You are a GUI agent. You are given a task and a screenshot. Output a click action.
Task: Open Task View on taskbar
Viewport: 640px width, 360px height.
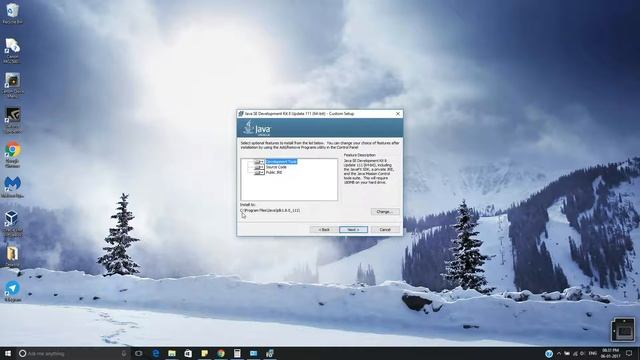[139, 353]
